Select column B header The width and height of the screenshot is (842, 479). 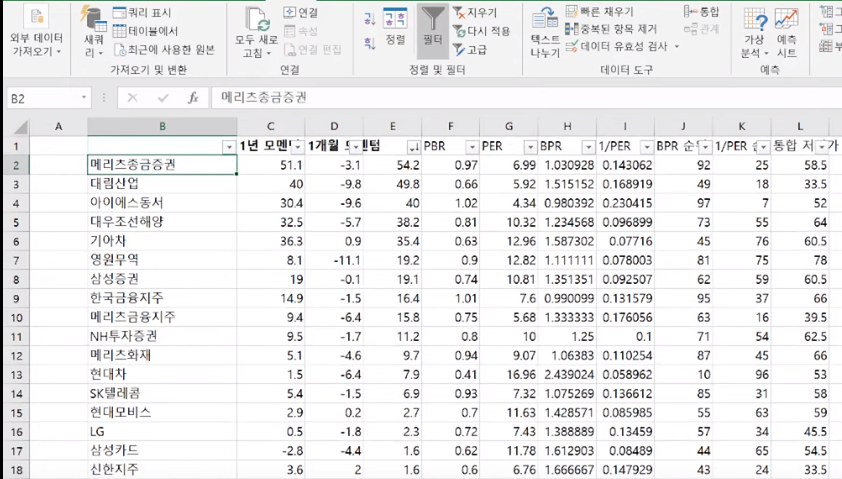tap(162, 127)
